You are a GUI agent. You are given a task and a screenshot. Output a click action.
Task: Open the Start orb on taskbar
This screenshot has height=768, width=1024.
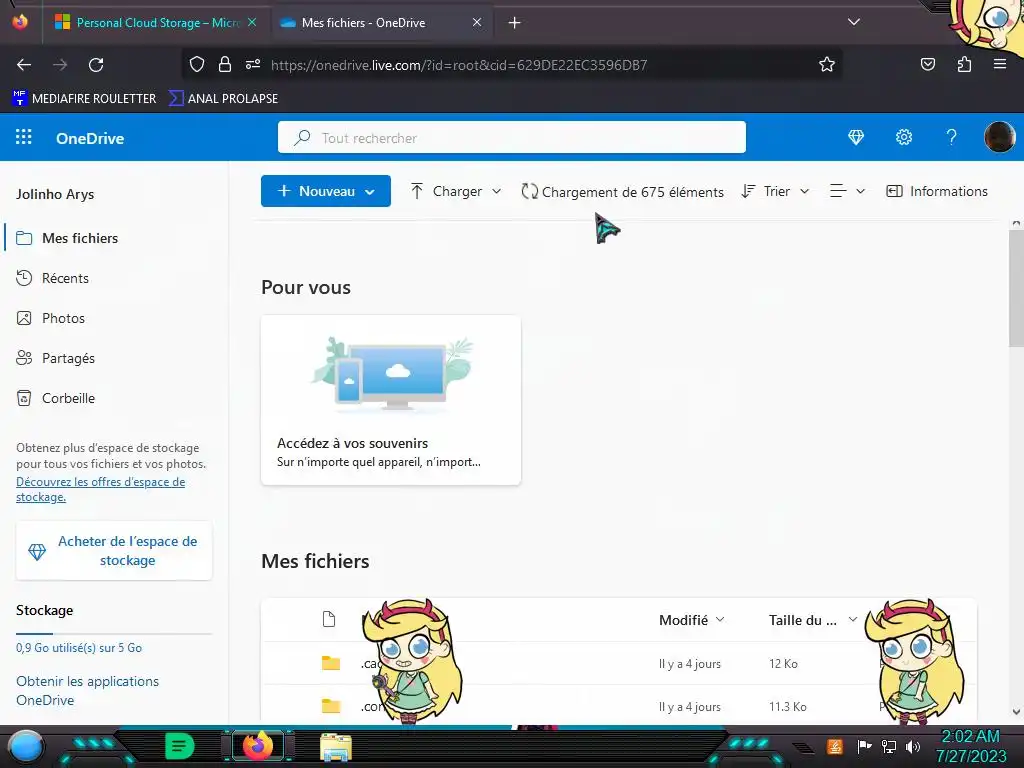pos(26,746)
